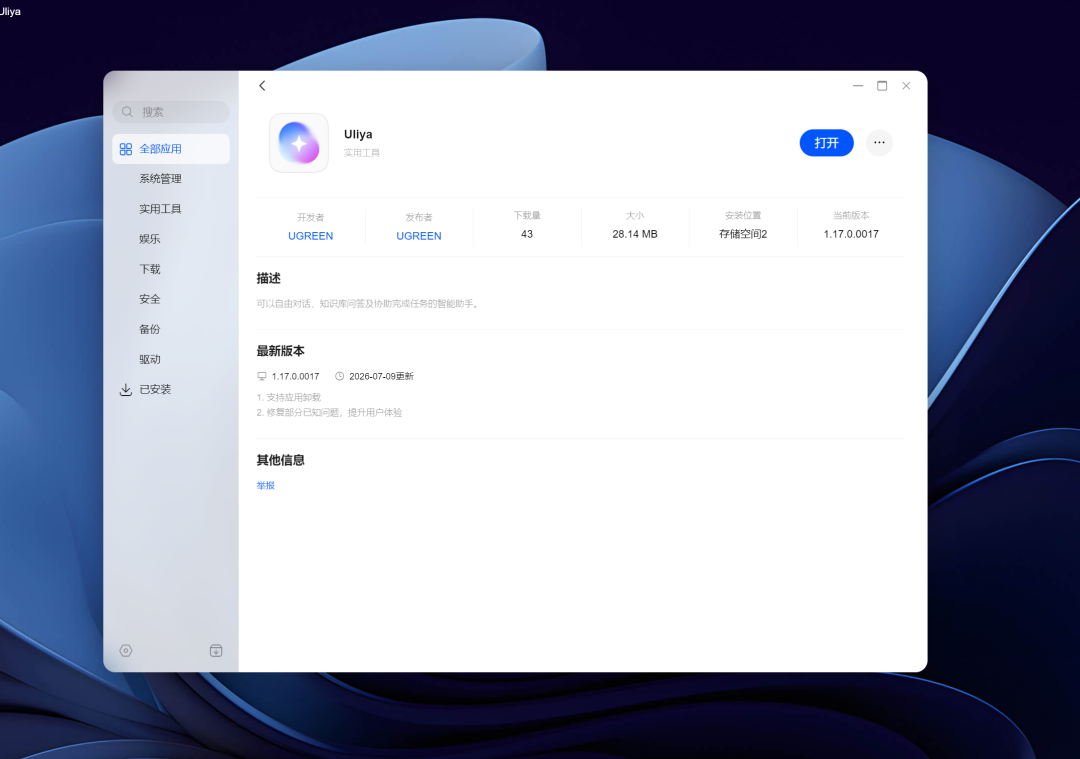The width and height of the screenshot is (1080, 759).
Task: Click the Uliya app icon thumbnail
Action: pos(299,143)
